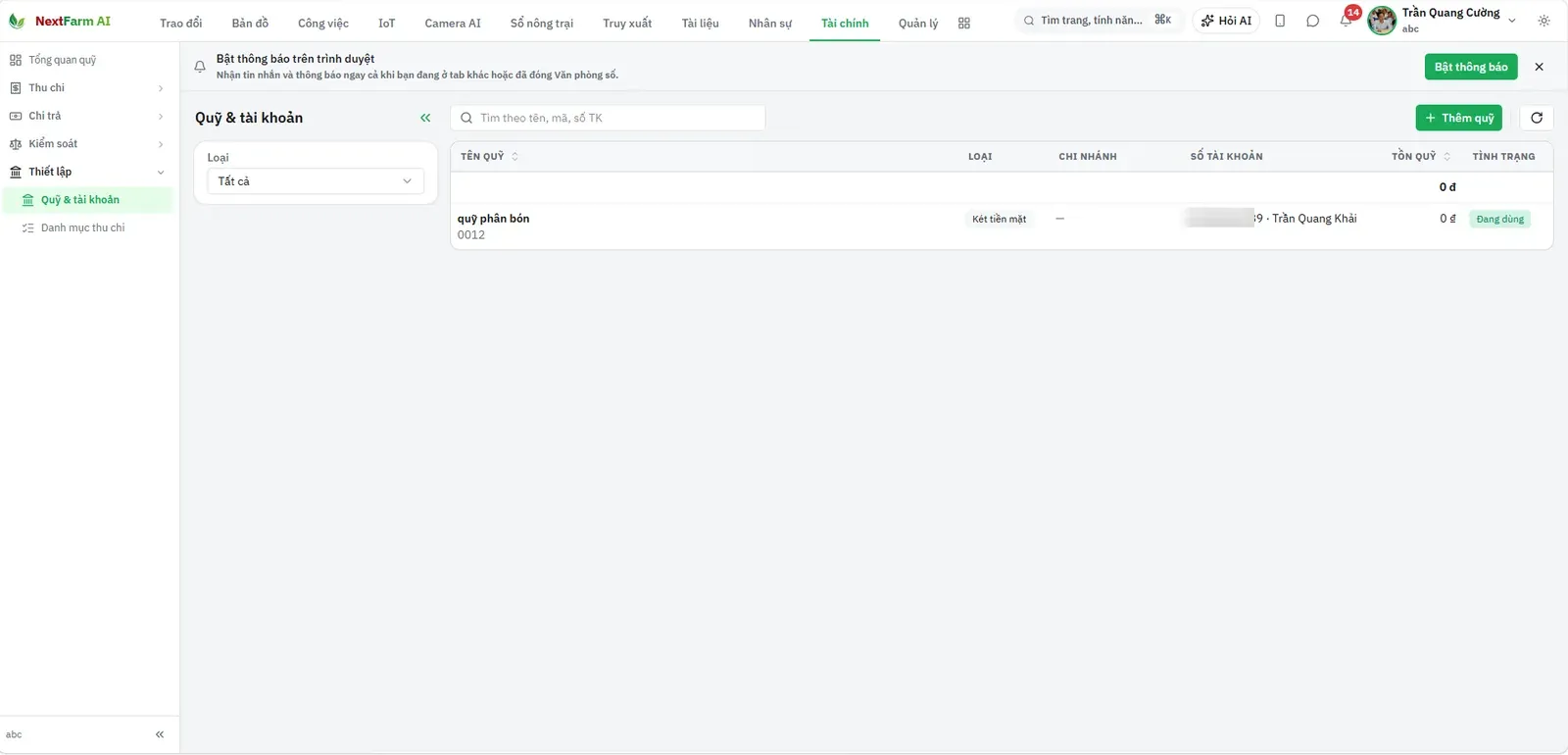Screen dimensions: 1568x755
Task: Expand the Kiểm soát sidebar section
Action: pyautogui.click(x=89, y=144)
